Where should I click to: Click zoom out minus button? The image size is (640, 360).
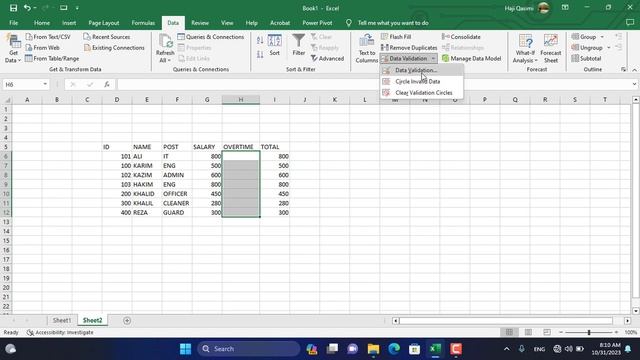click(x=561, y=332)
